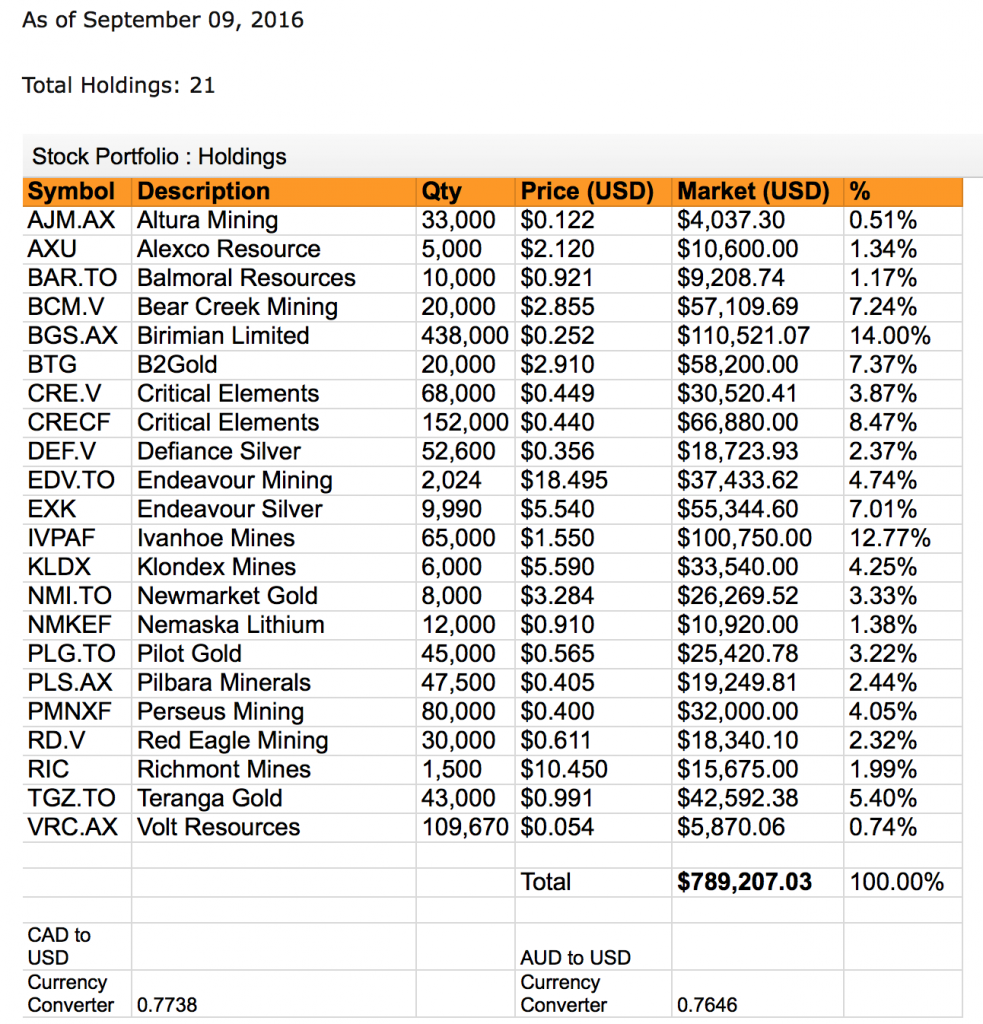Select the AUD to USD rate 0.7646

click(705, 1005)
